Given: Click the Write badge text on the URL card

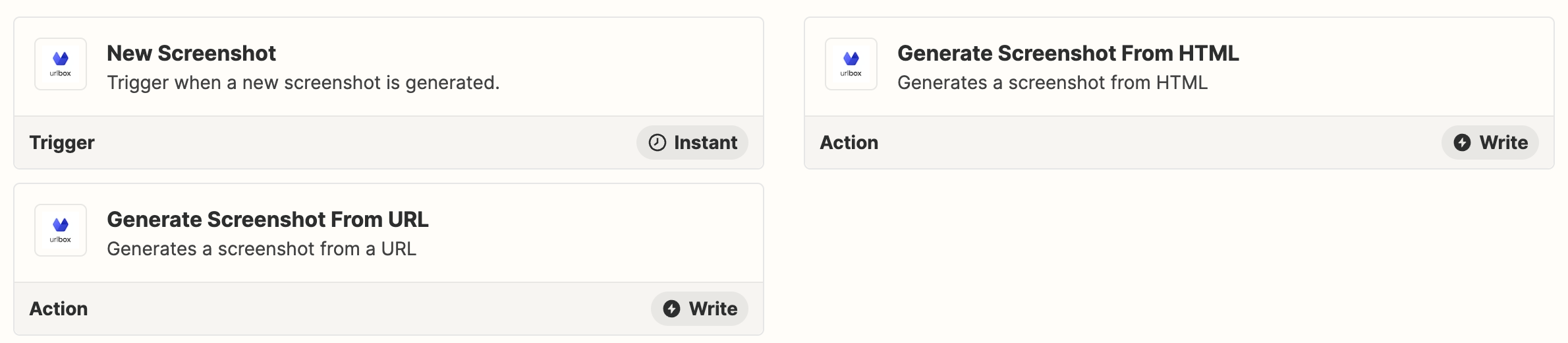Looking at the screenshot, I should tap(713, 309).
